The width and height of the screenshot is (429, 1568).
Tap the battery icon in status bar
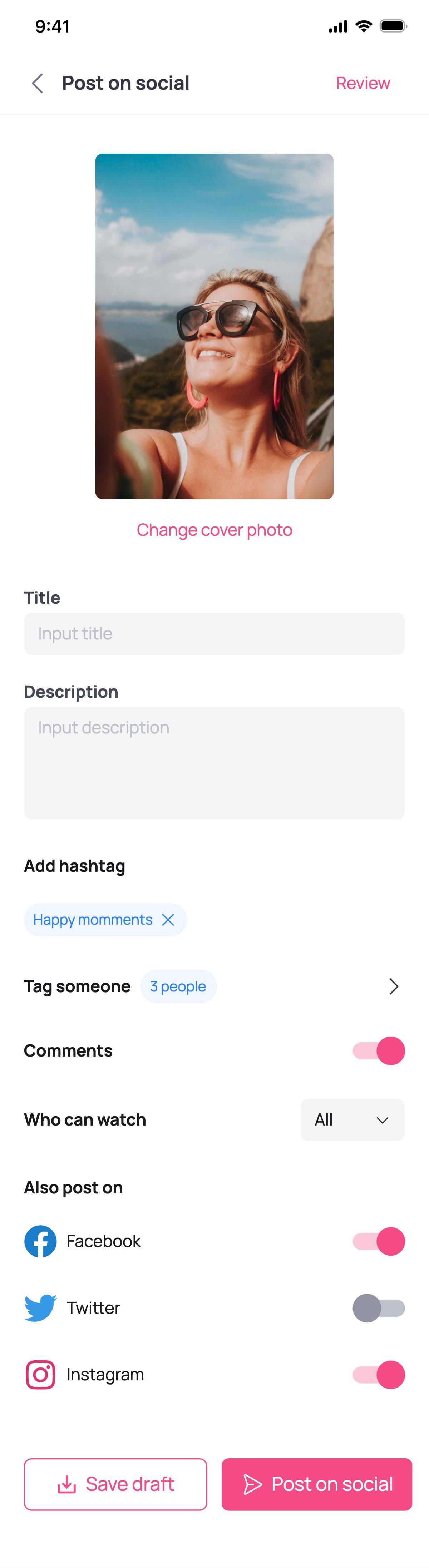393,26
